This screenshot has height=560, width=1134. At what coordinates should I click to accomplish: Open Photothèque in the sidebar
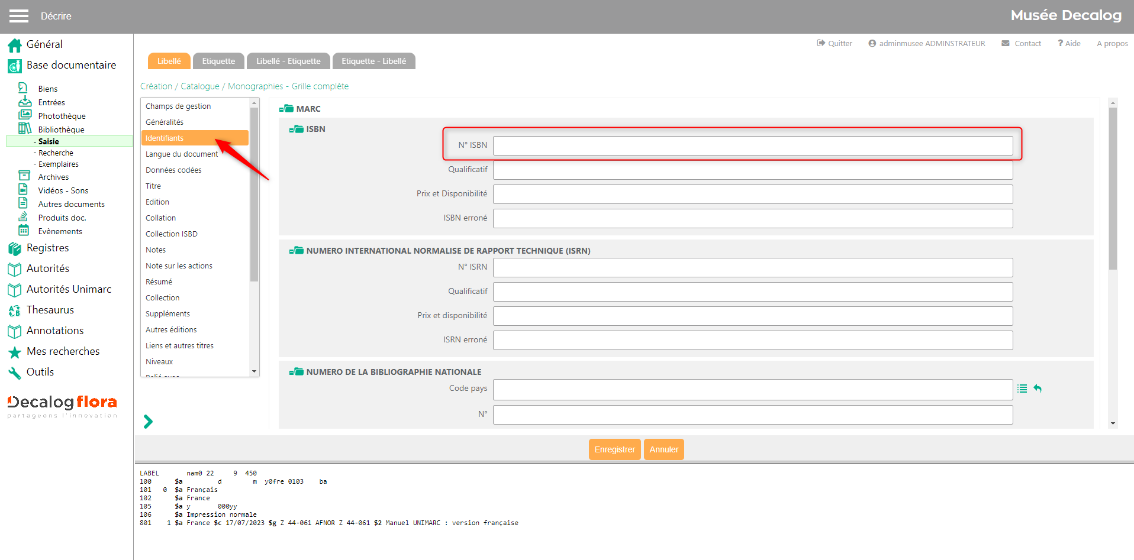tap(61, 116)
